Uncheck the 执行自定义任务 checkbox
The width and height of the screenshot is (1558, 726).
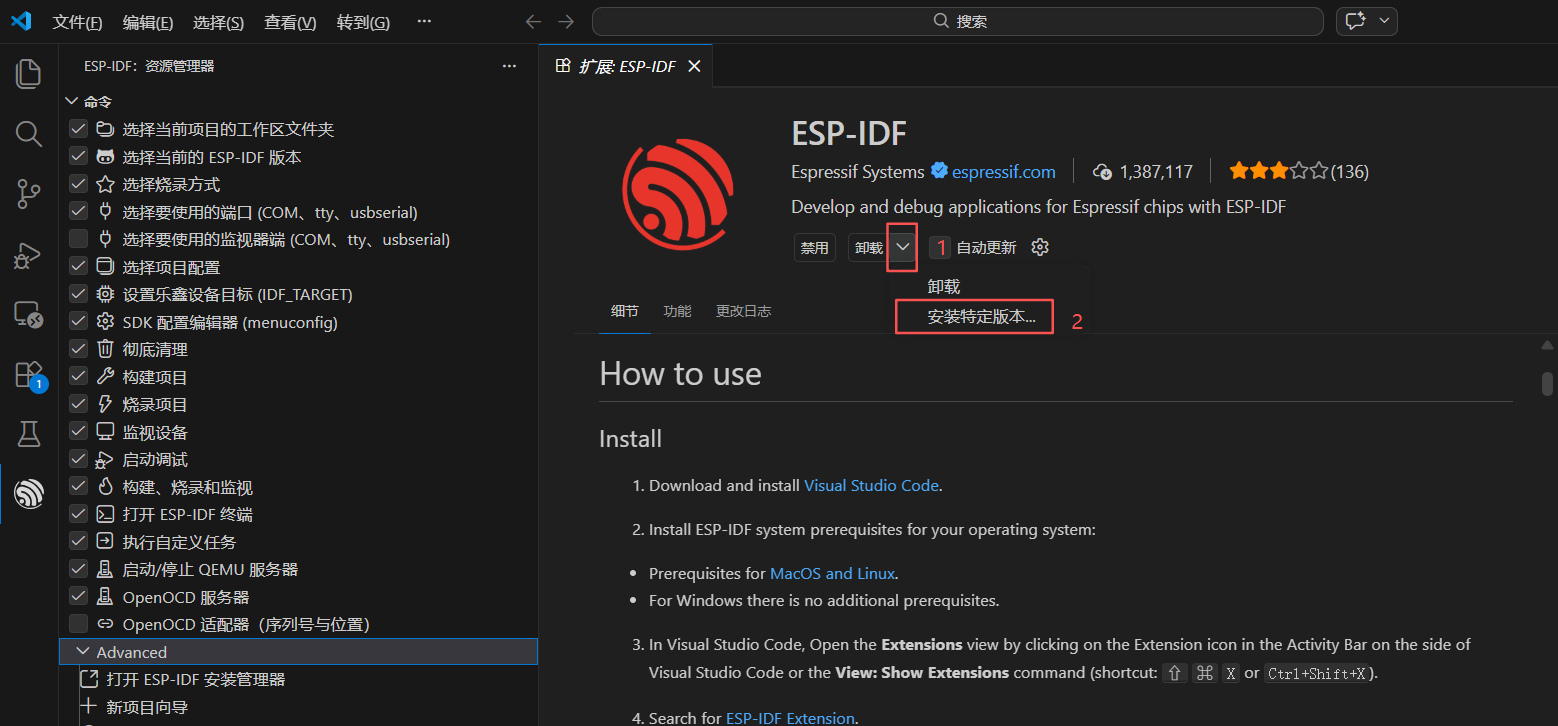tap(78, 542)
